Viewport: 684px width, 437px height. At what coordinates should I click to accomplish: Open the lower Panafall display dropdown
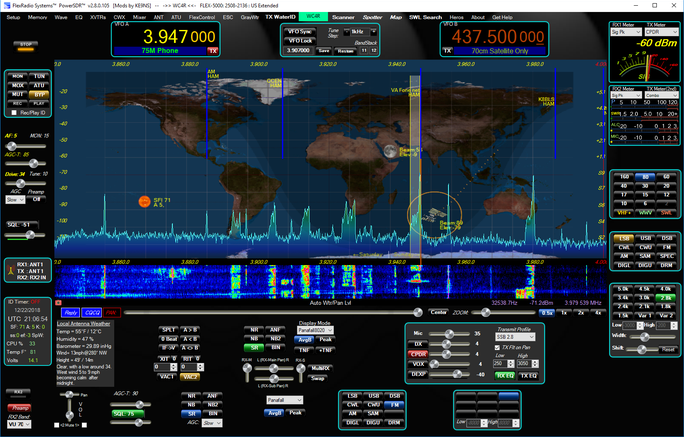[284, 400]
